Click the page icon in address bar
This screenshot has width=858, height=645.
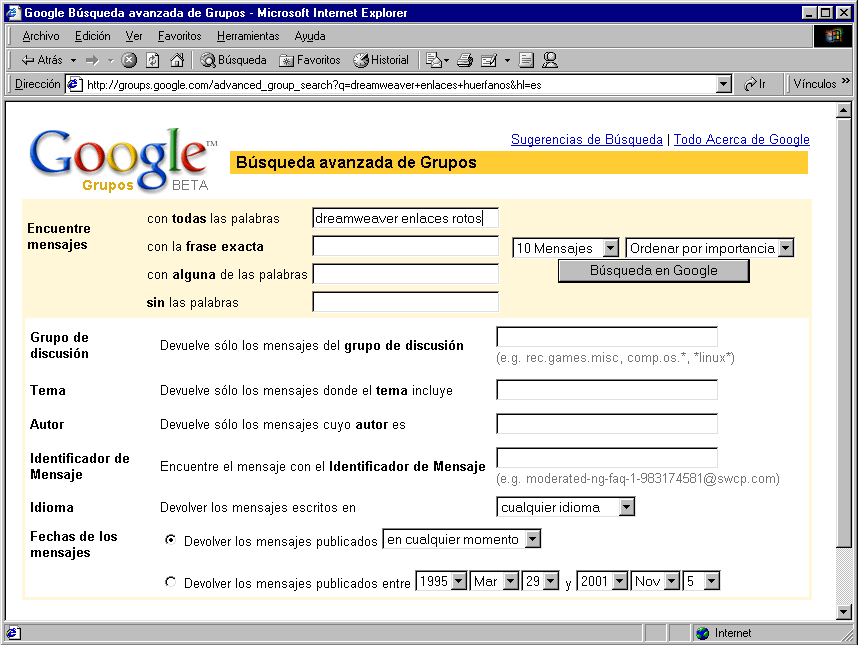click(x=74, y=85)
